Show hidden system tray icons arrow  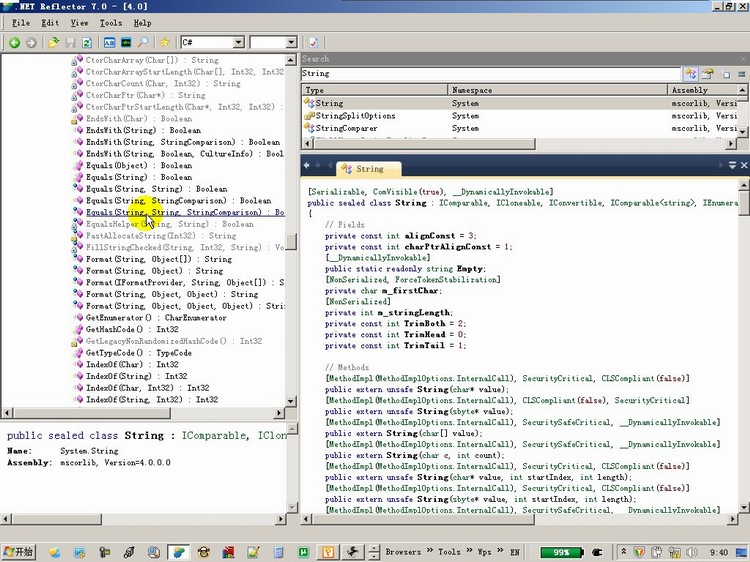point(623,551)
